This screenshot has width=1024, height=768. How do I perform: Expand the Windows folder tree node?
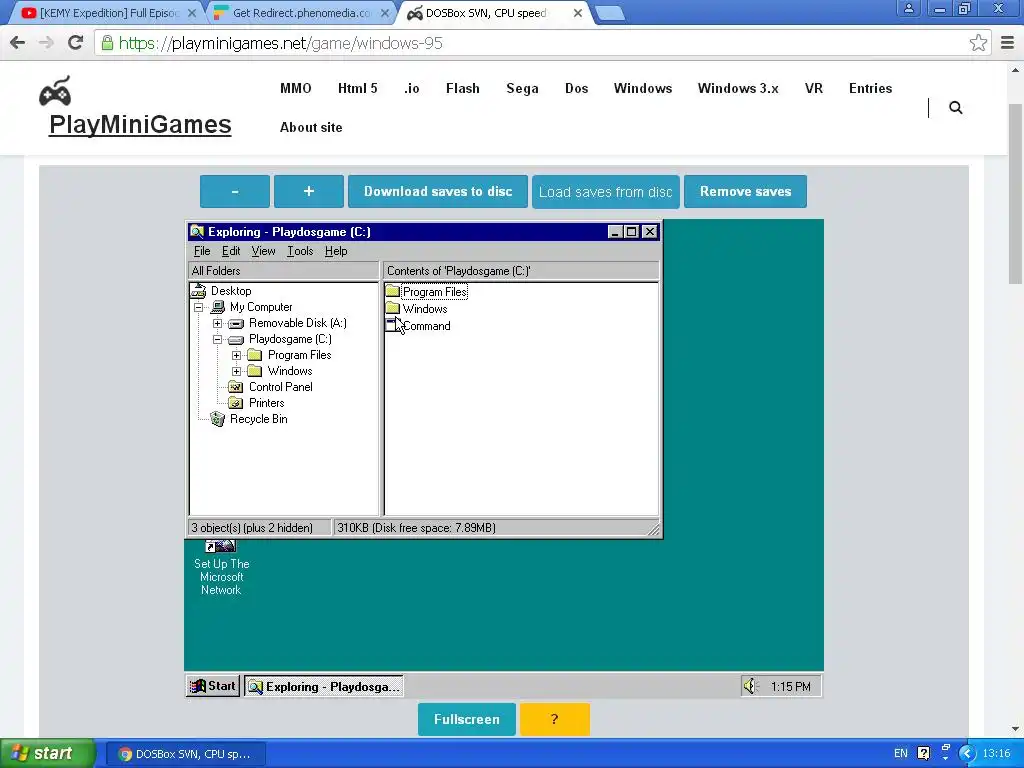[x=236, y=372]
